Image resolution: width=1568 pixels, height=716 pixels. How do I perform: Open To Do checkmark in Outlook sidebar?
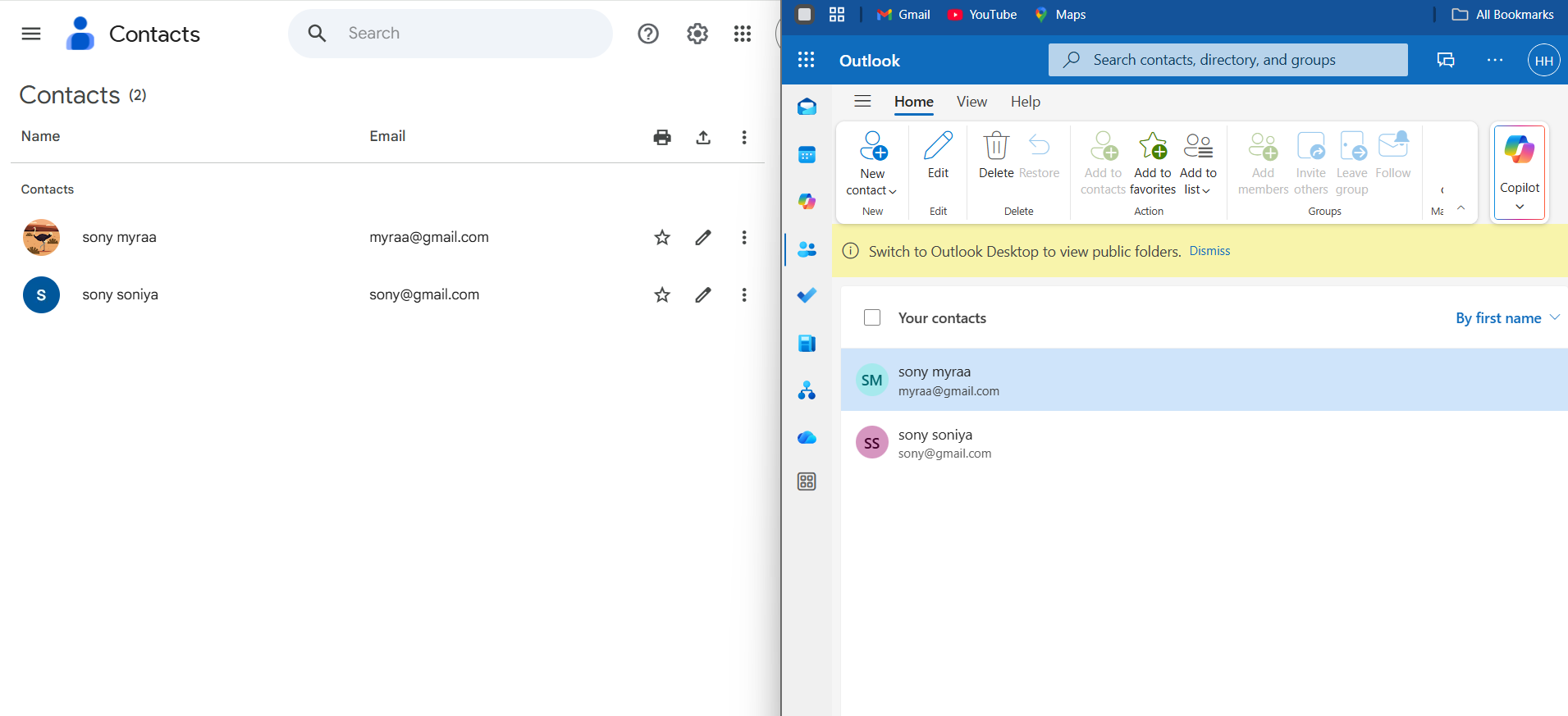[807, 294]
